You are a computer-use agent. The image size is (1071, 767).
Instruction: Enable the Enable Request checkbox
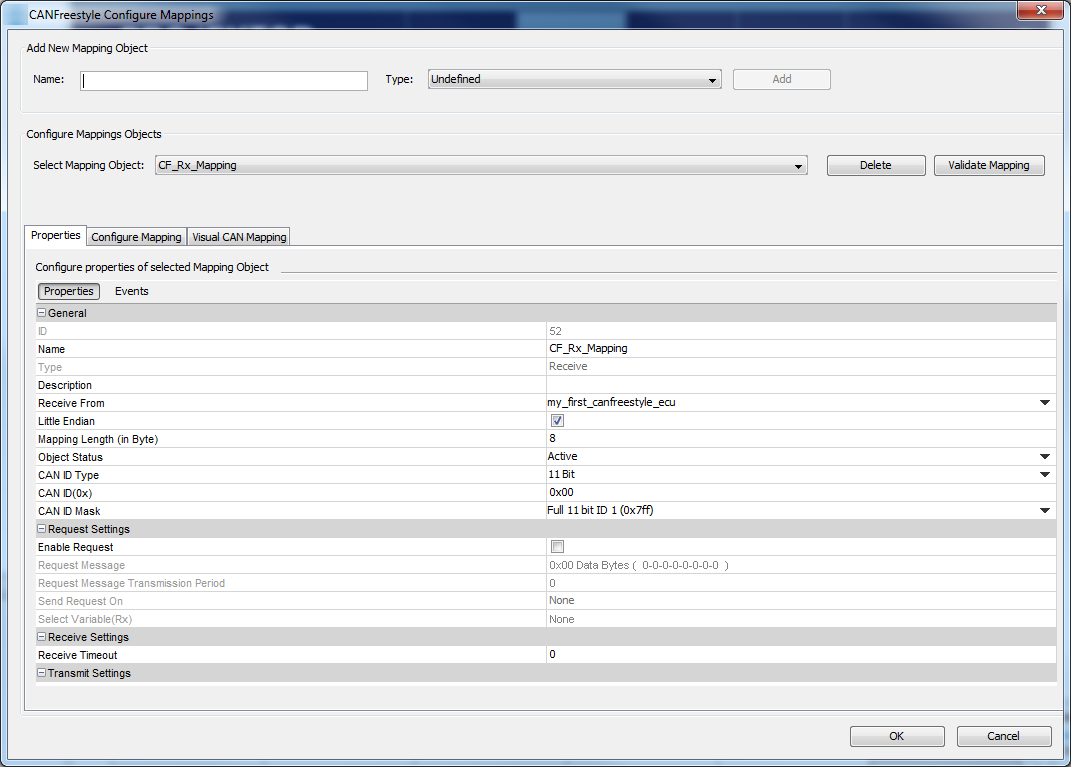pyautogui.click(x=557, y=547)
